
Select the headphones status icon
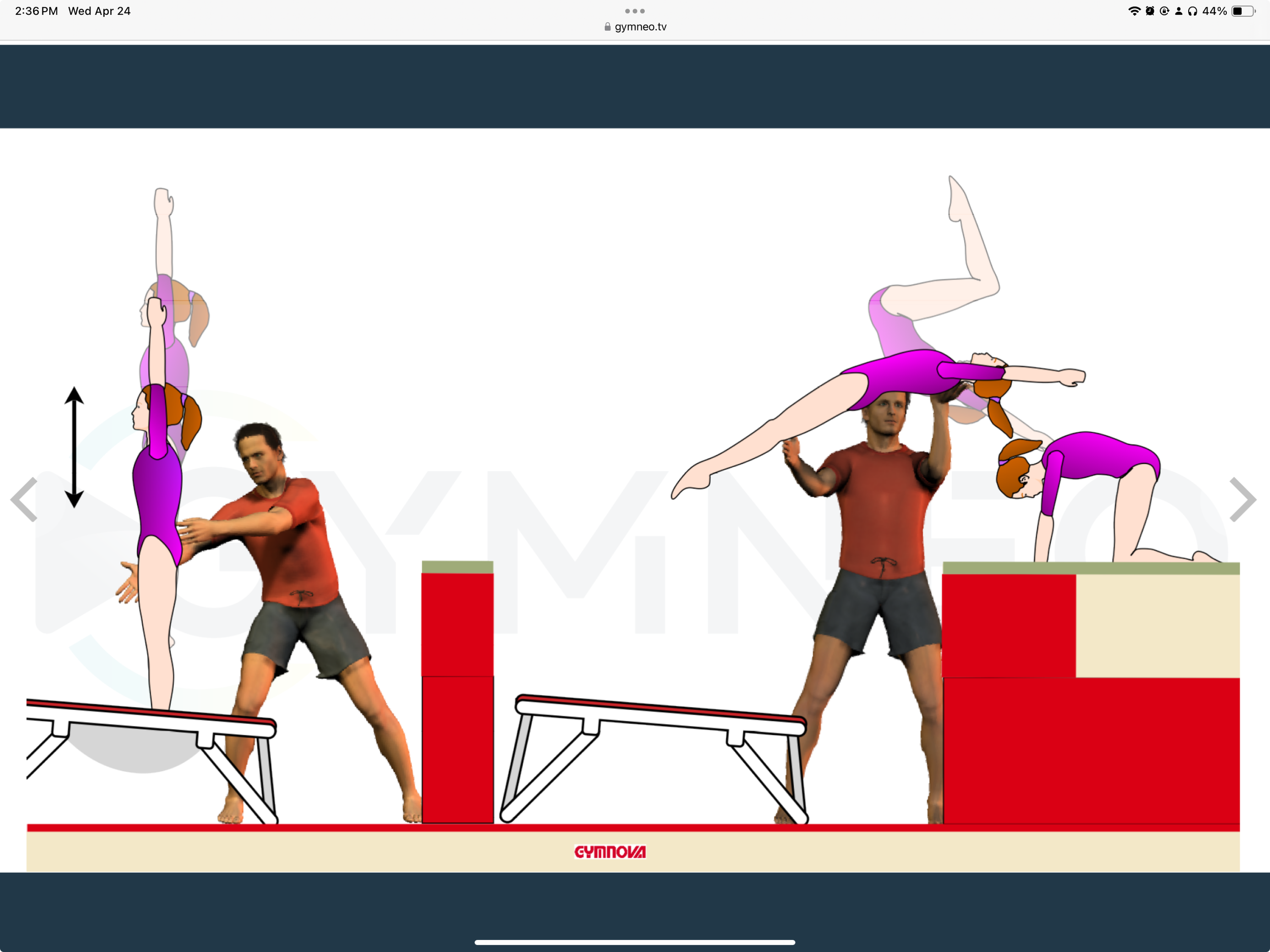click(1194, 10)
